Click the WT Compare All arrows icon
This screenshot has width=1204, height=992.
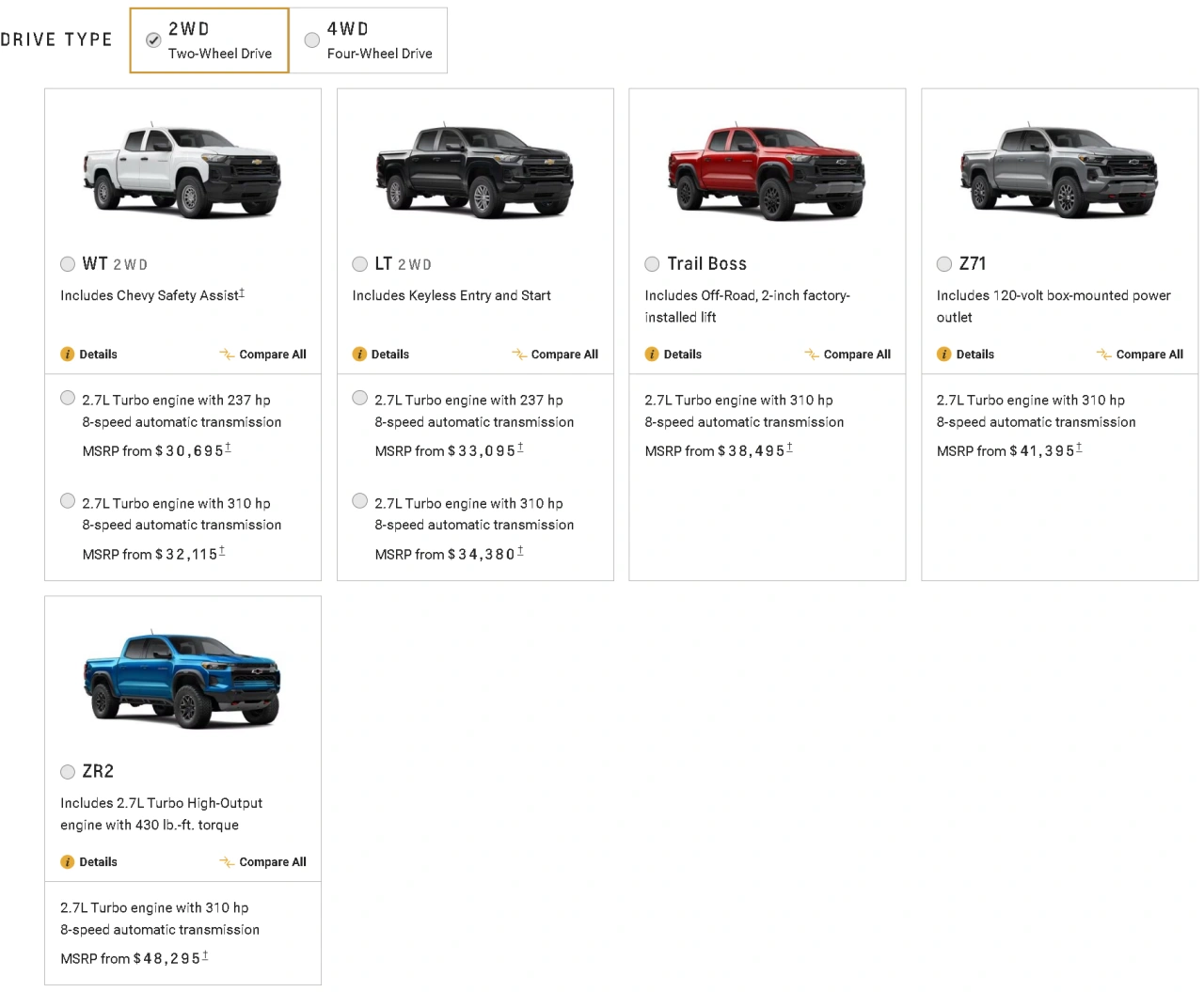pos(227,354)
